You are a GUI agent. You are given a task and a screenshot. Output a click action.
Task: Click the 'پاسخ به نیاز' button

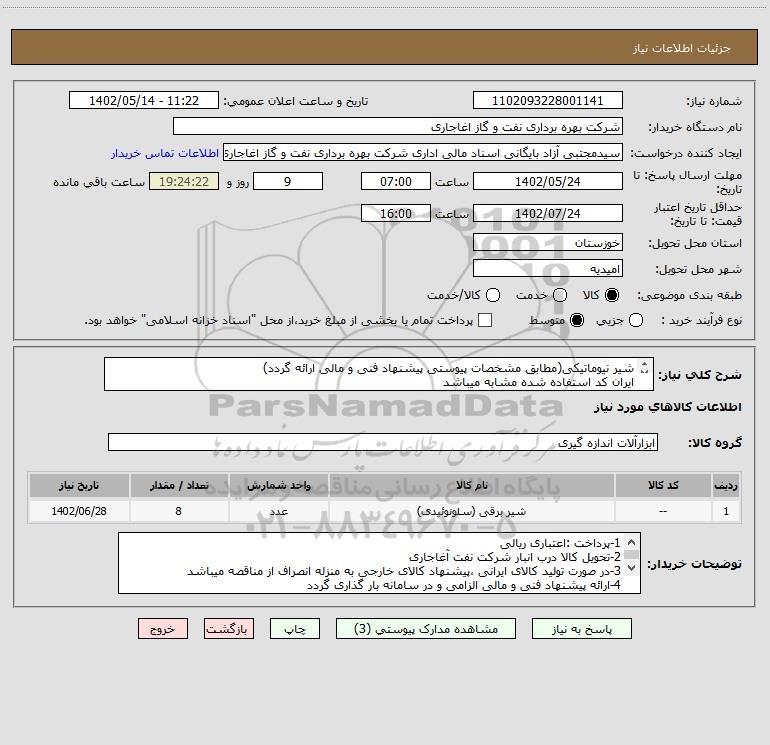pos(581,629)
